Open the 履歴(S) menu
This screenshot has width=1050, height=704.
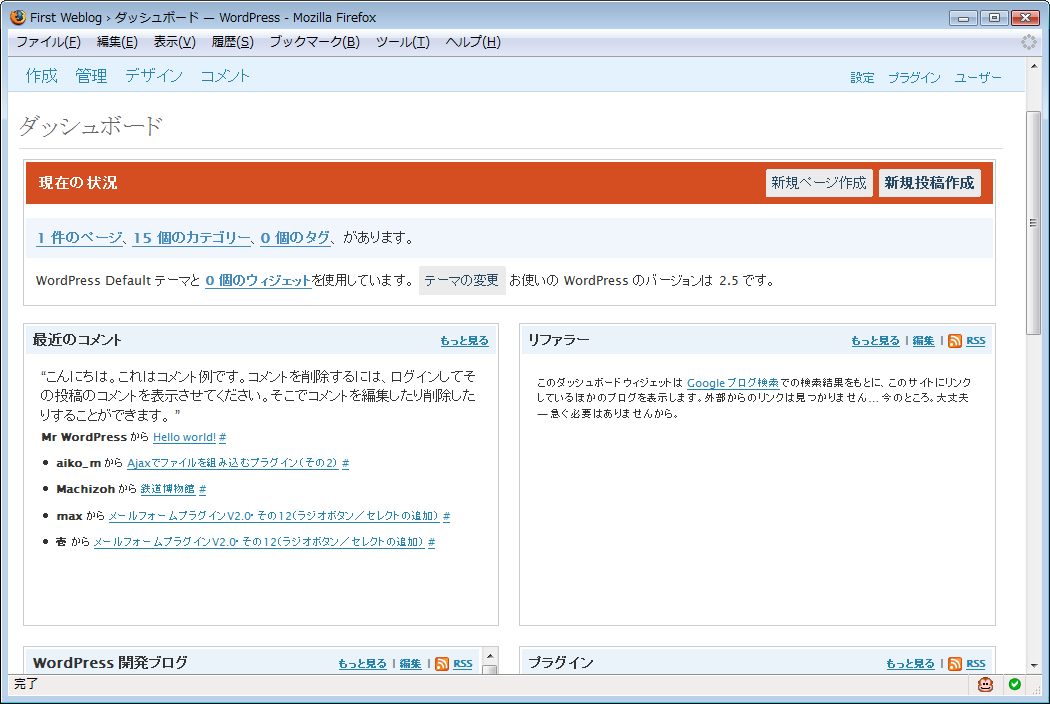pos(232,42)
